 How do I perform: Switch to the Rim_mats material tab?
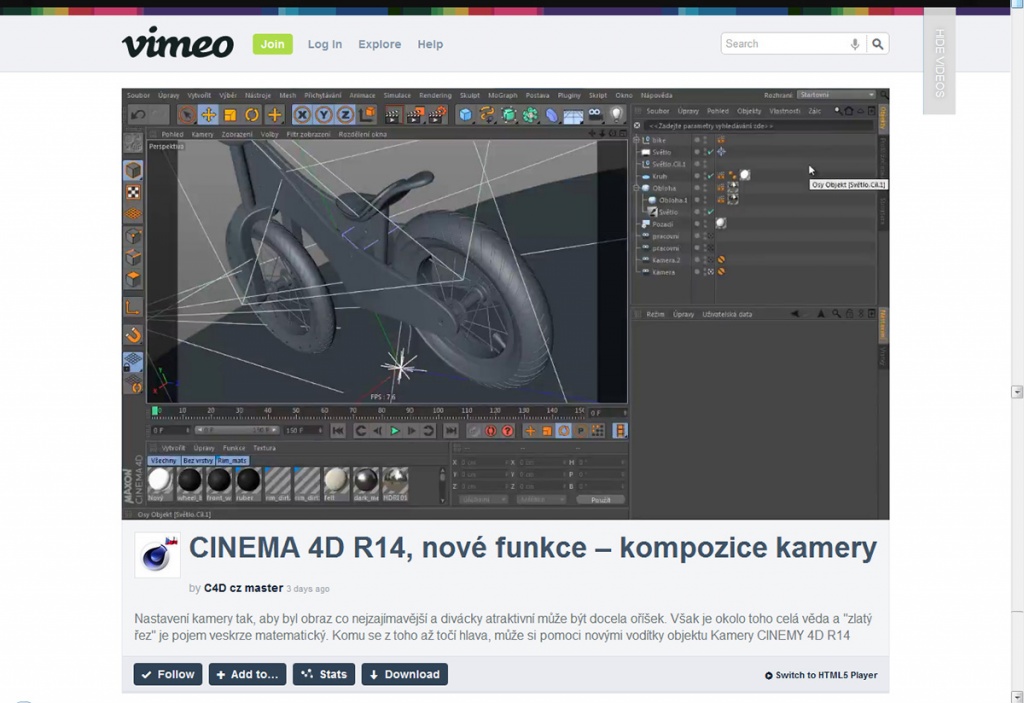(232, 461)
